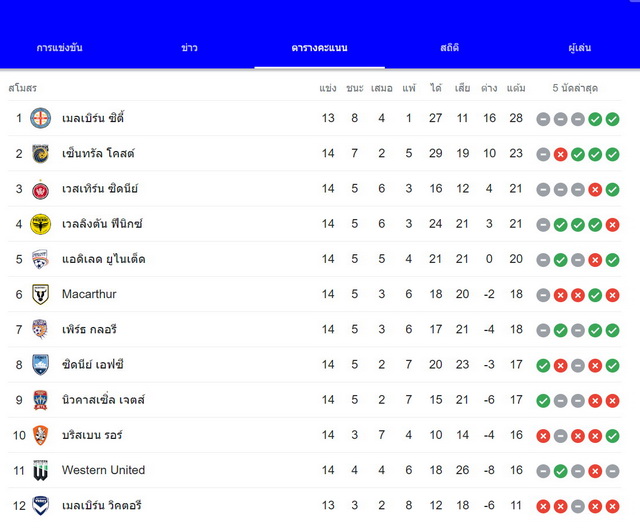Open the Macarthur team name link

coord(89,294)
